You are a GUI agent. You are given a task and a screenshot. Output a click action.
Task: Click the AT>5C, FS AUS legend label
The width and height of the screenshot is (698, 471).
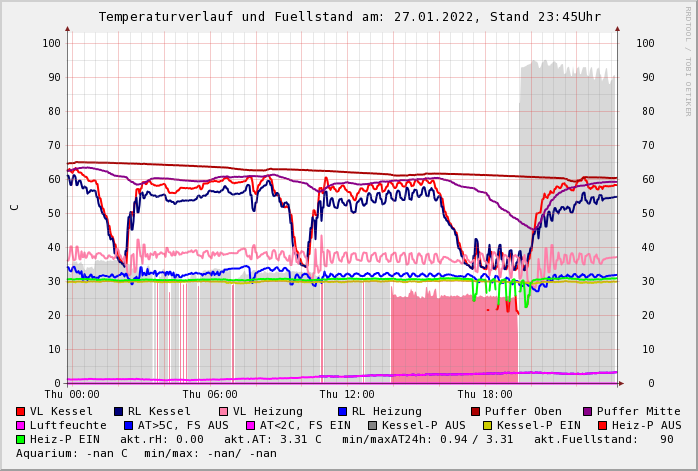[x=182, y=425]
